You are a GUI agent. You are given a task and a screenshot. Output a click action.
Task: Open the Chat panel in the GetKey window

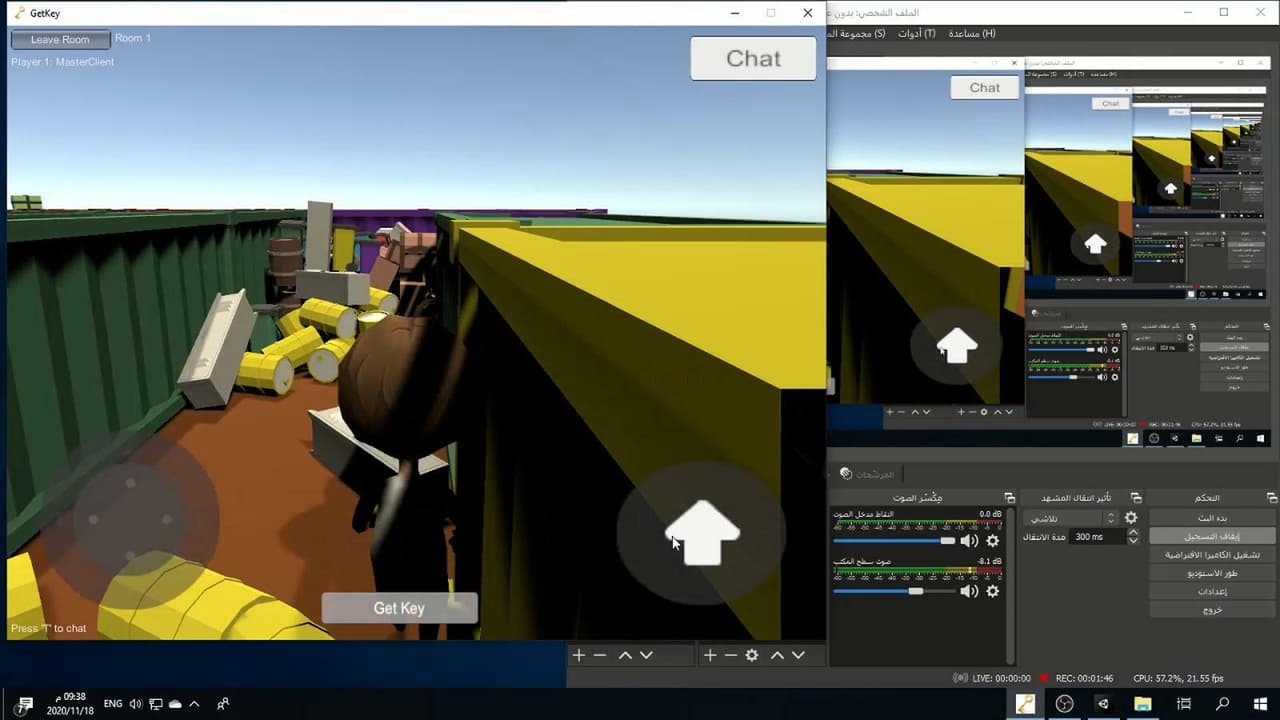pos(753,58)
